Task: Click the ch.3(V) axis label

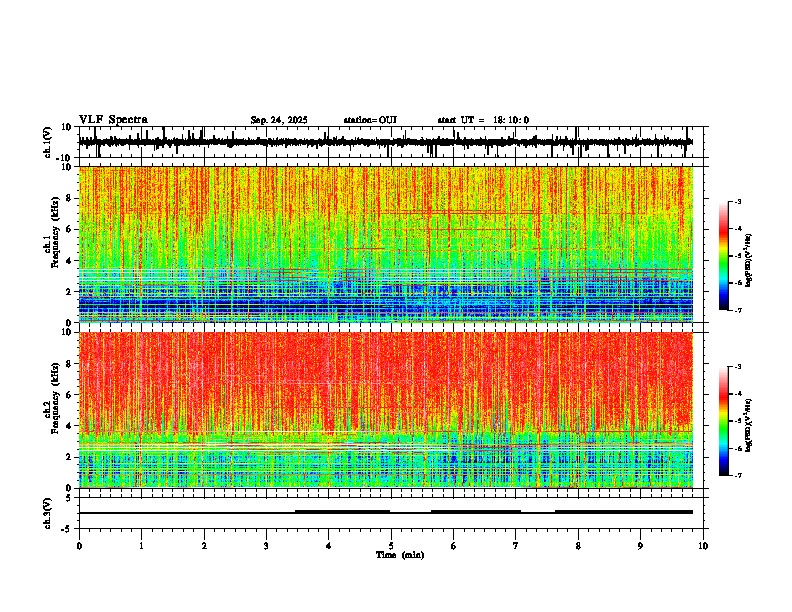Action: tap(48, 513)
